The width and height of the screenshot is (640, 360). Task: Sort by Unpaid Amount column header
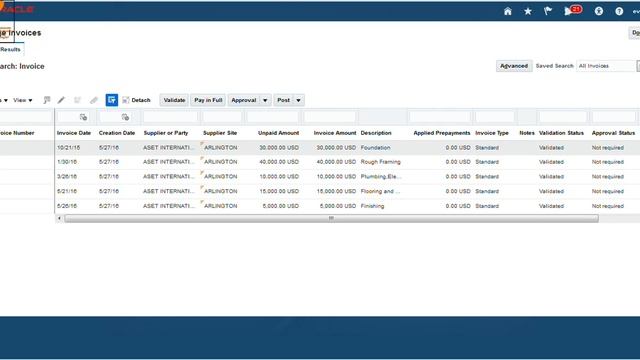click(x=278, y=133)
